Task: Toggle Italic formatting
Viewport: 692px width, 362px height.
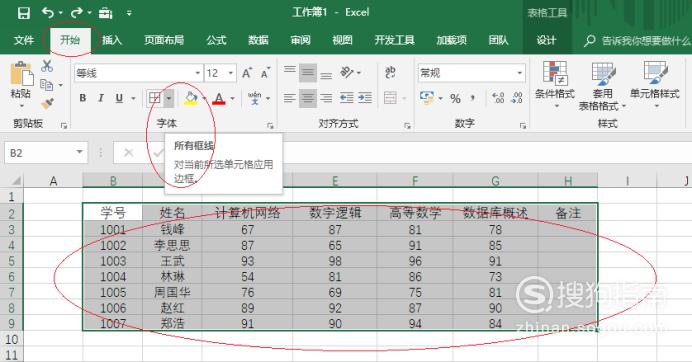Action: (101, 98)
